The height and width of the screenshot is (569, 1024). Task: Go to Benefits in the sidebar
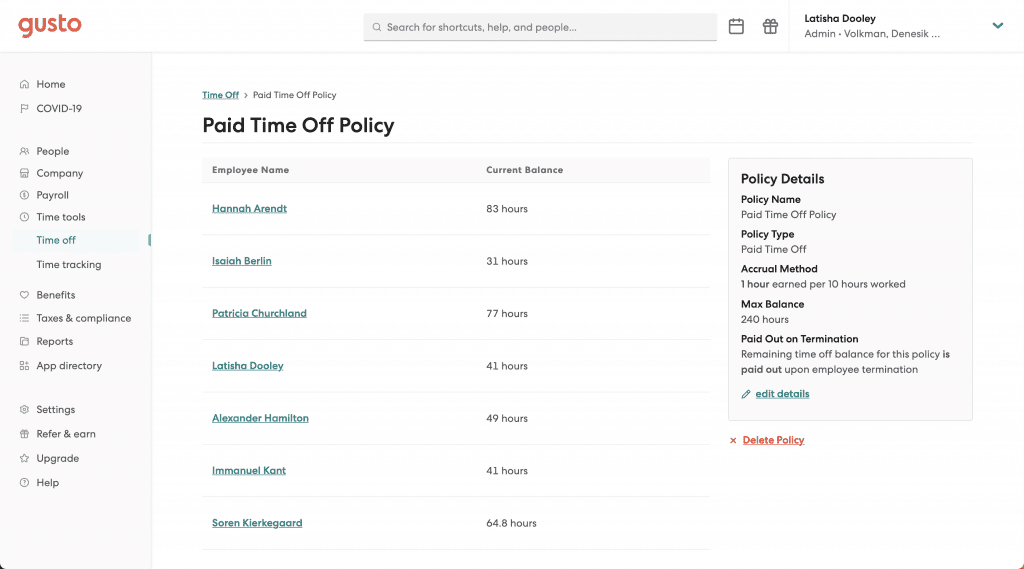coord(55,295)
